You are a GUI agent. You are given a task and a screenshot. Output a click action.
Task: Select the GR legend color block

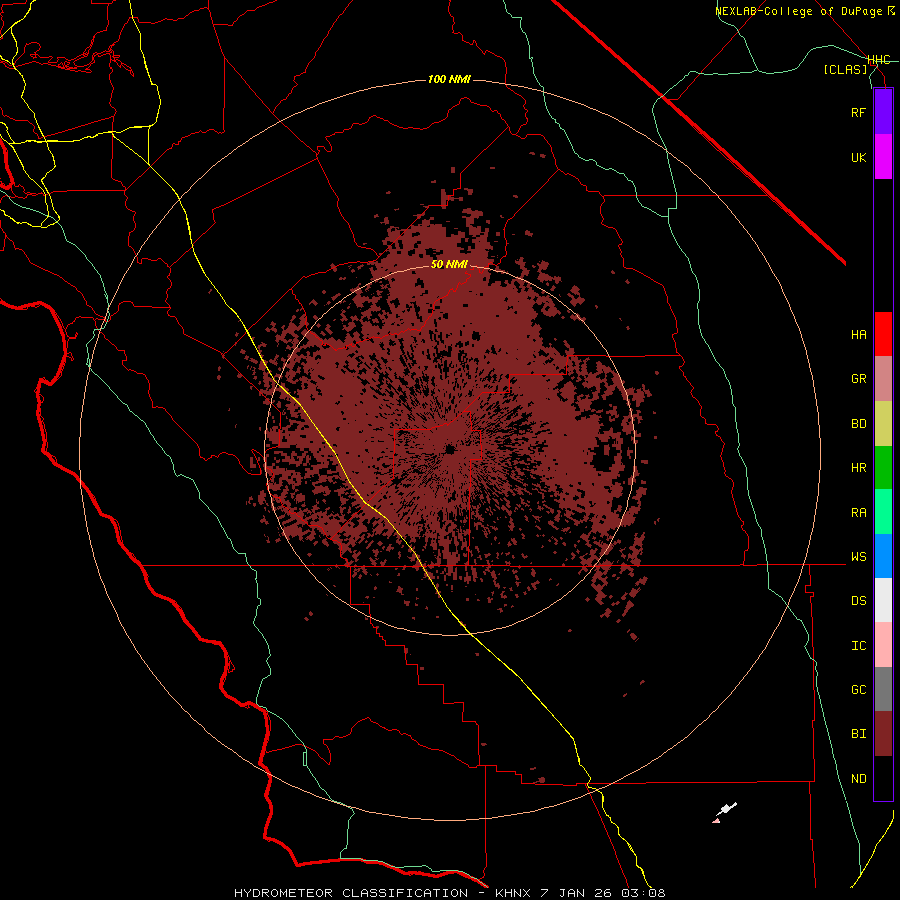click(883, 379)
